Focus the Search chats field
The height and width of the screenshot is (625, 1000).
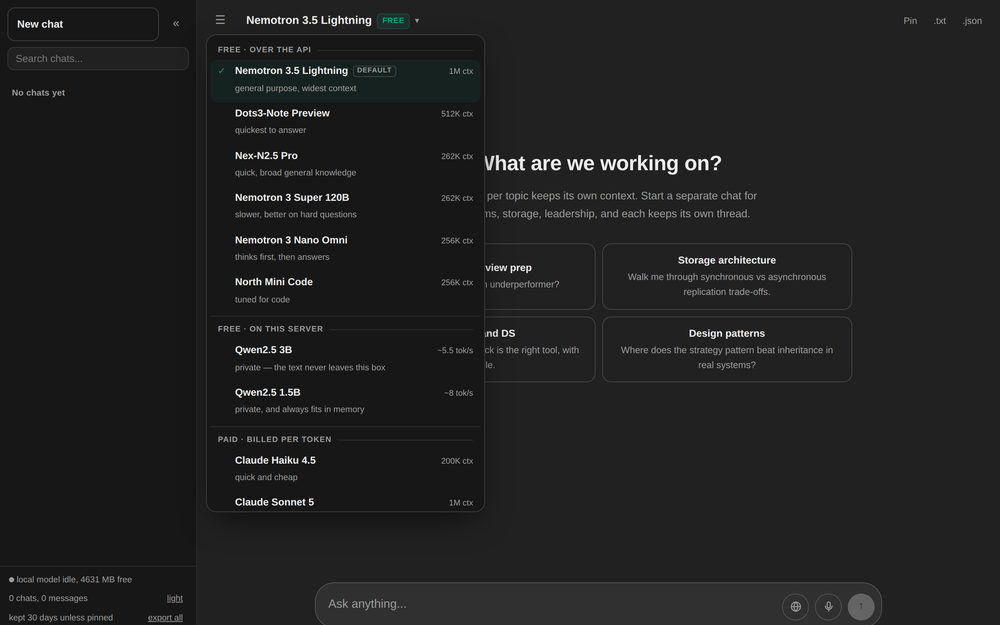98,59
